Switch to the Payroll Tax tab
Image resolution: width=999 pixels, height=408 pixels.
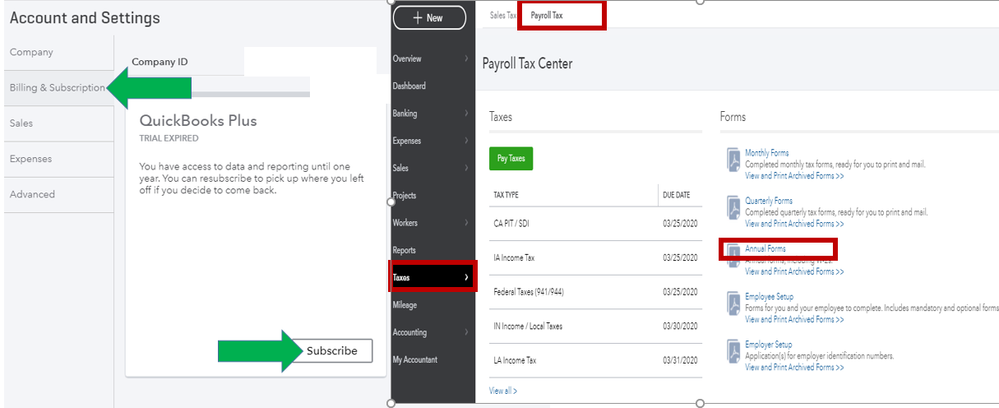coord(547,15)
